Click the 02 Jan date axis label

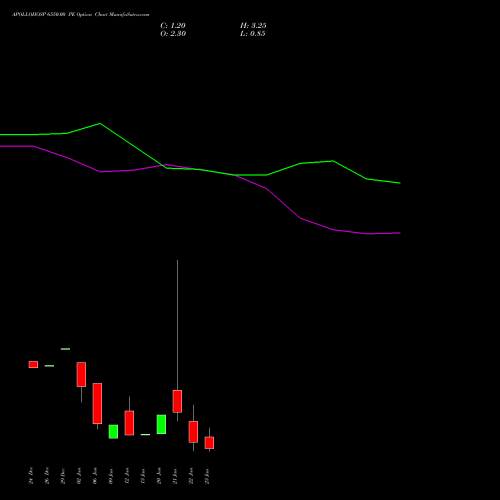point(79,475)
